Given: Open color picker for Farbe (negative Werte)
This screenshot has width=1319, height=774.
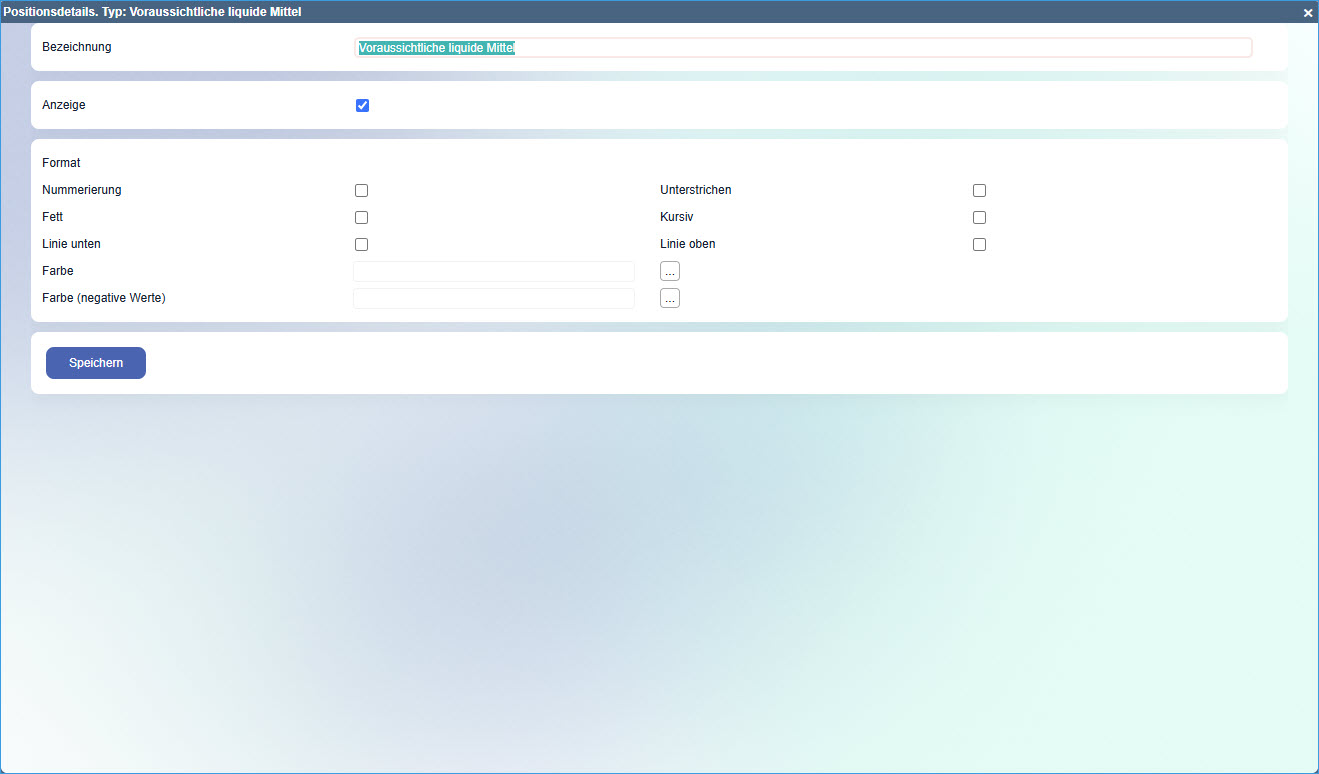Looking at the screenshot, I should coord(670,298).
